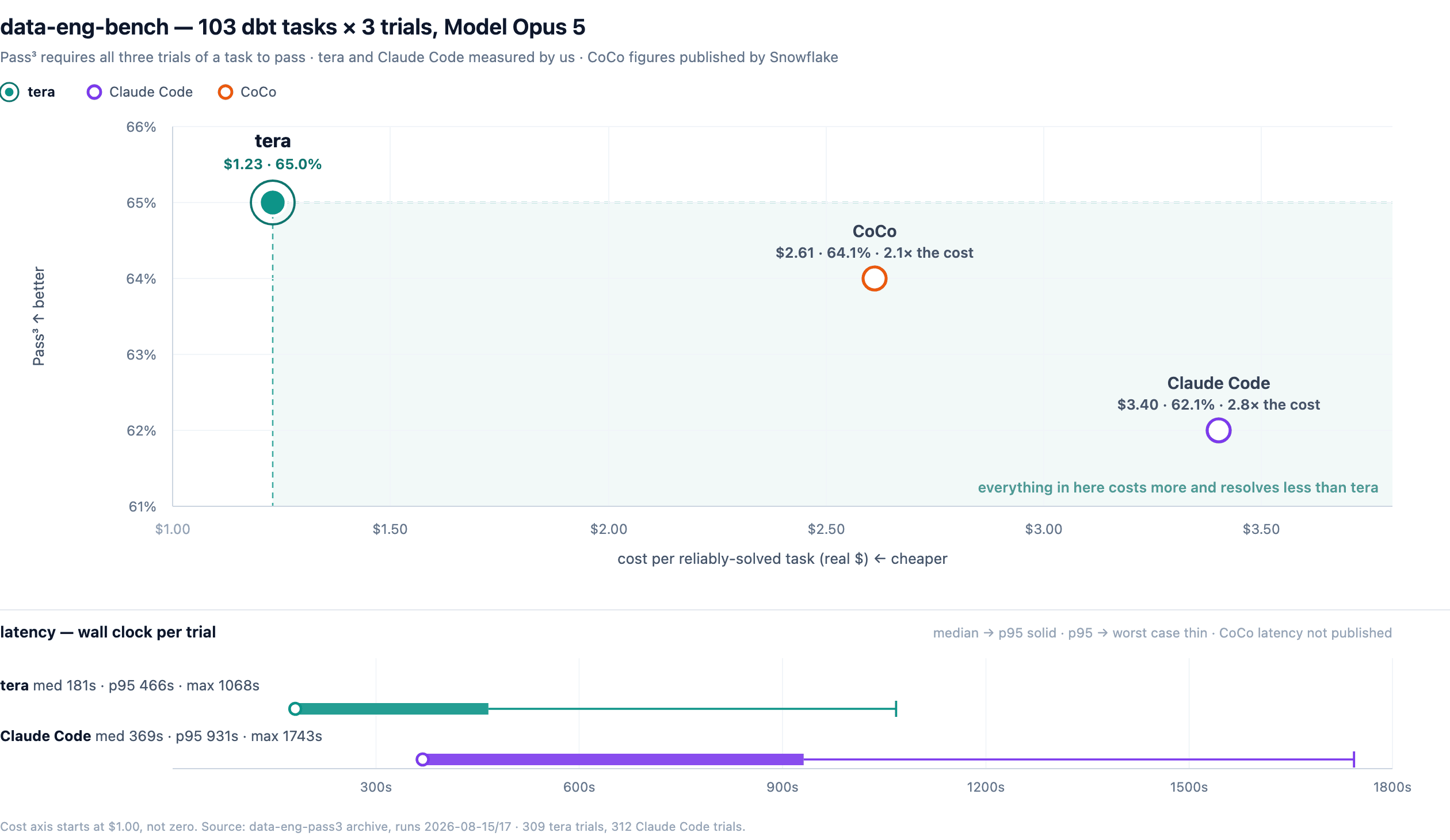The width and height of the screenshot is (1450, 840).
Task: Select the orange CoCo data point on the chart
Action: pos(875,278)
